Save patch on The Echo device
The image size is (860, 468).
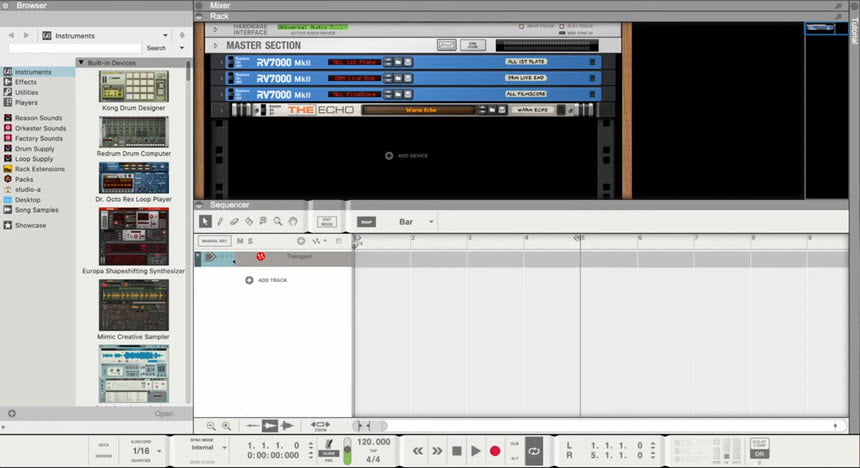[x=501, y=110]
